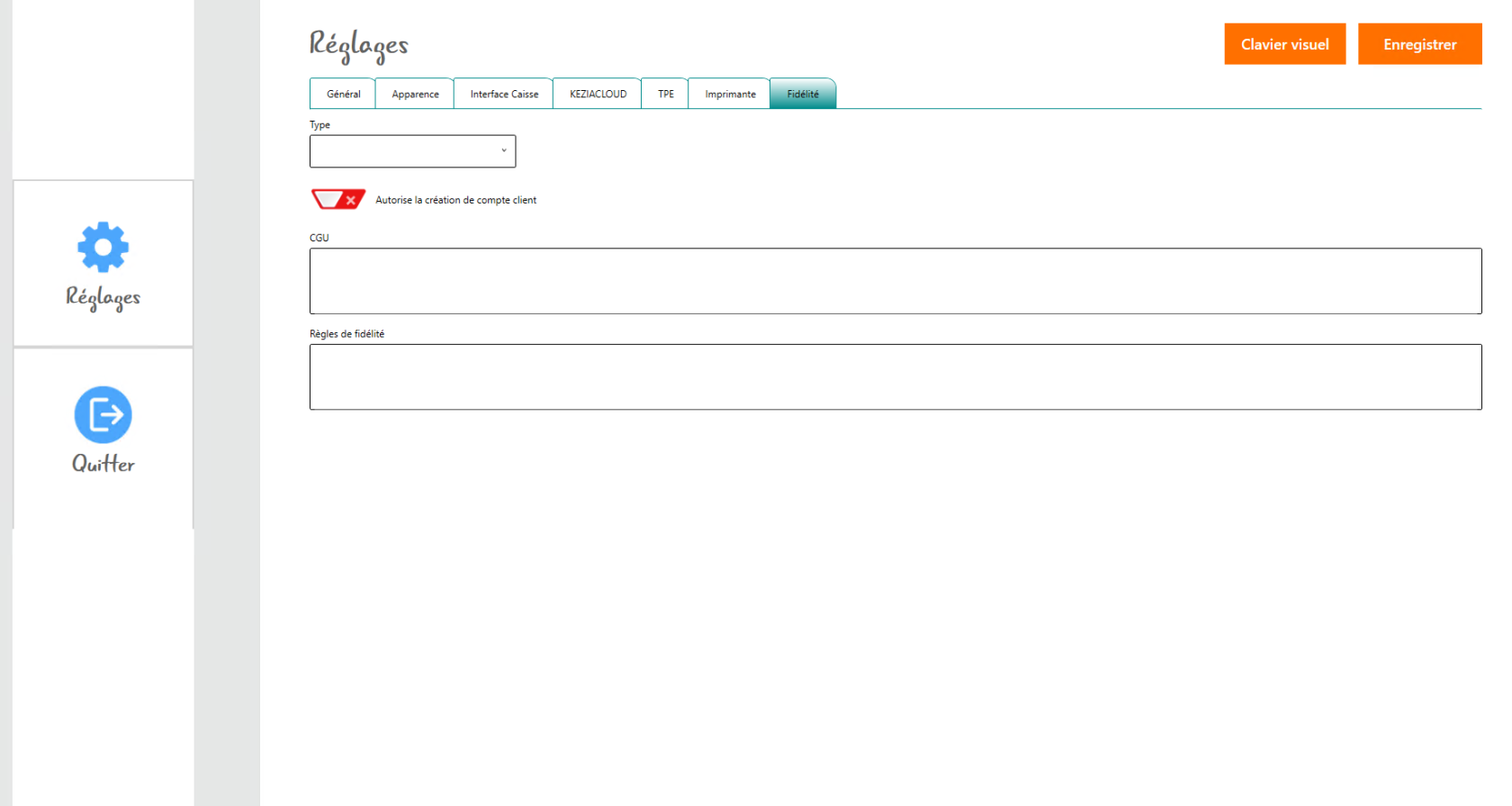Screen dimensions: 1512x806
Task: Focus the Règles de fidélité text area
Action: coord(895,376)
